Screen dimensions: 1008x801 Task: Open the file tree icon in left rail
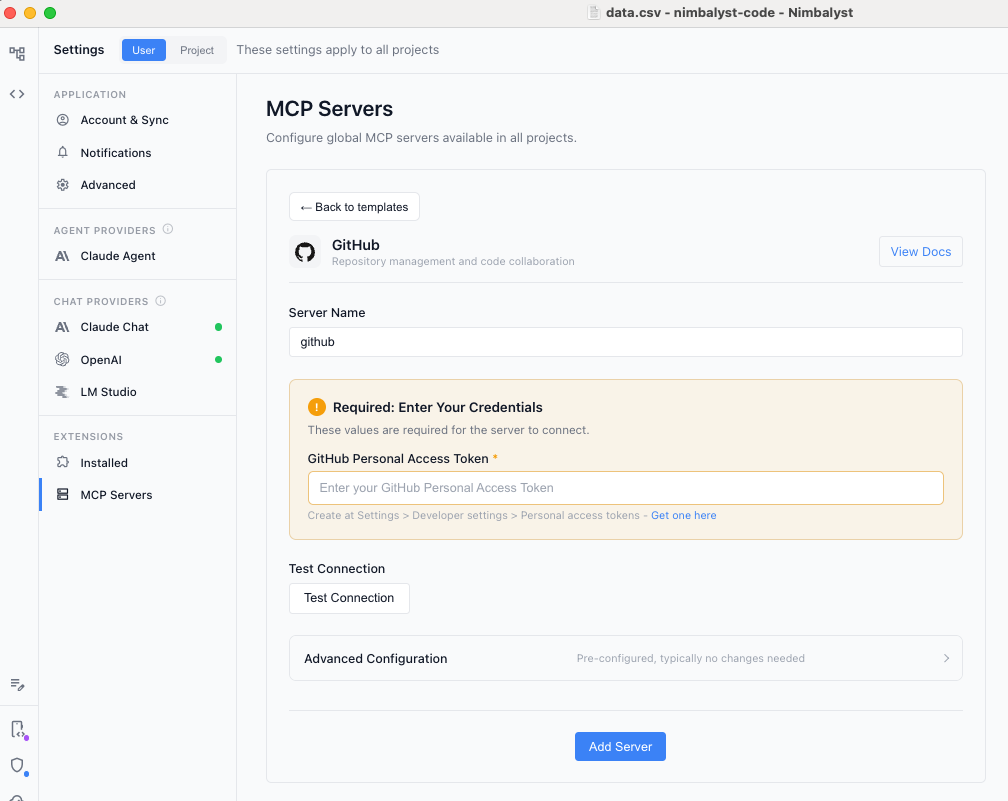point(17,53)
